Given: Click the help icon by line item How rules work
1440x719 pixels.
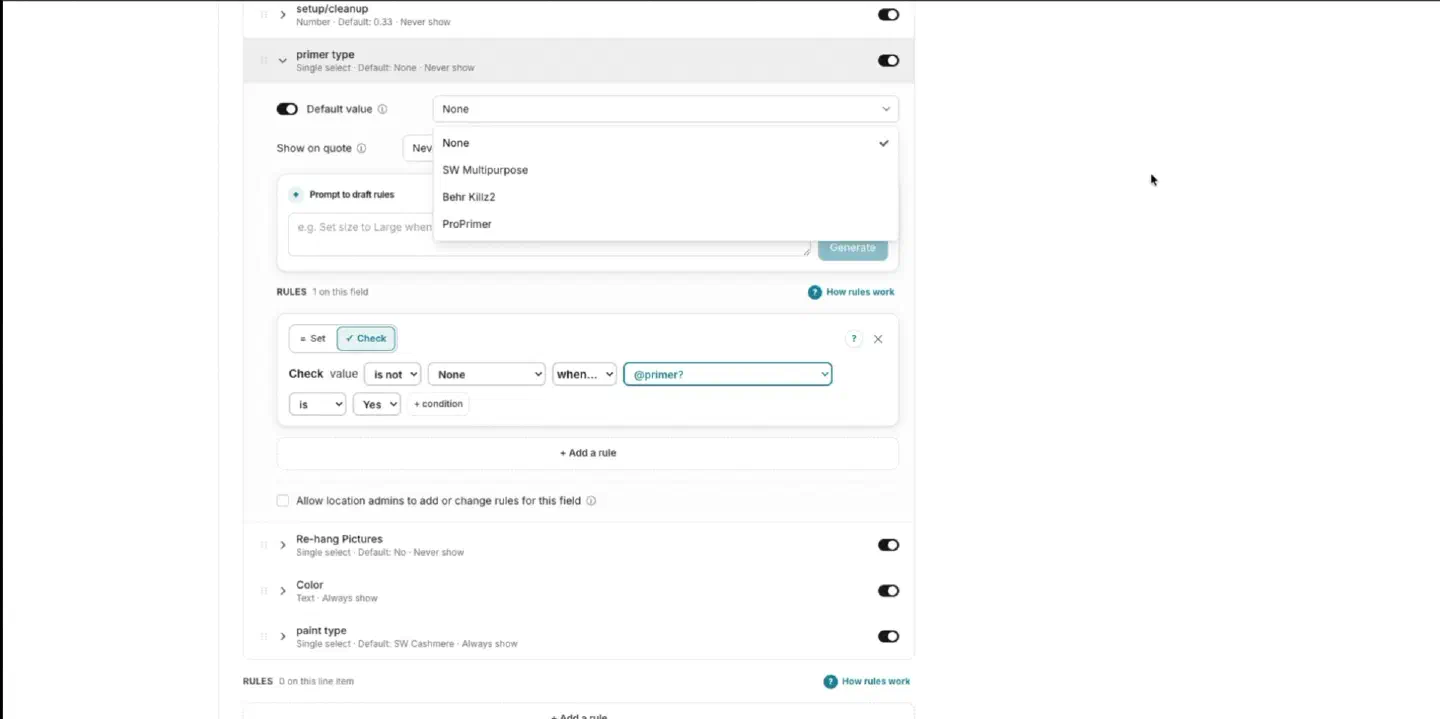Looking at the screenshot, I should point(830,681).
